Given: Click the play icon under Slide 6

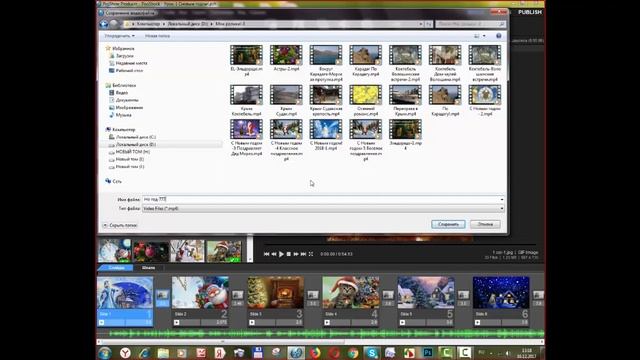Looking at the screenshot, I should coord(478,322).
